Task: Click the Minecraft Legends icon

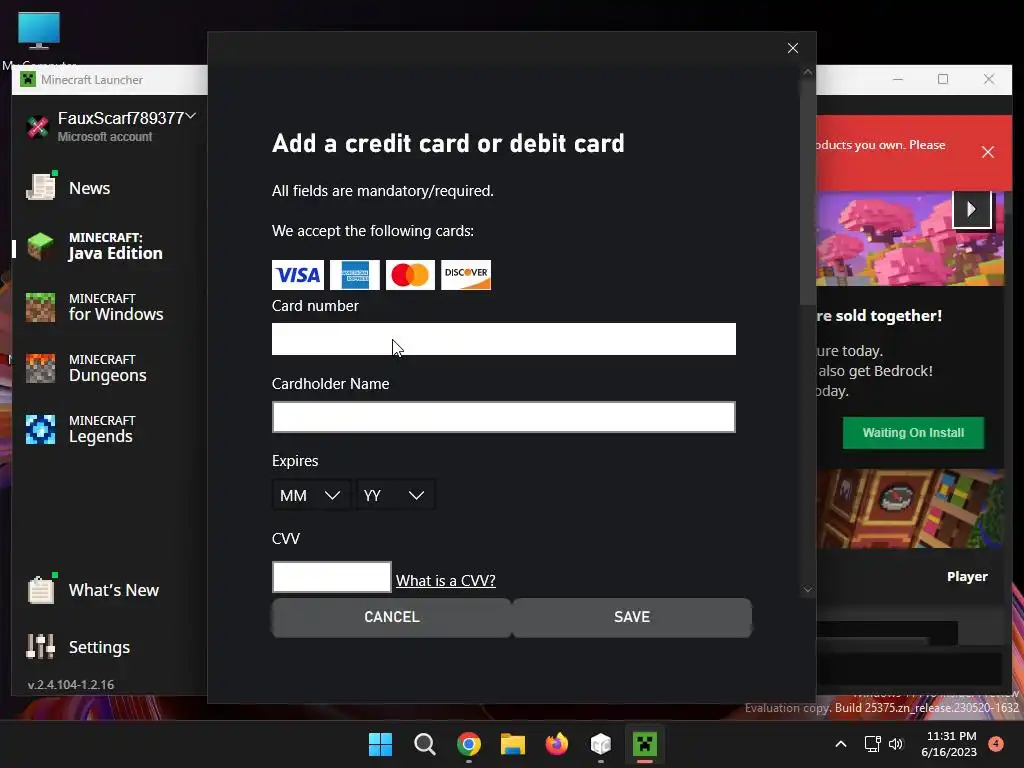Action: tap(40, 430)
